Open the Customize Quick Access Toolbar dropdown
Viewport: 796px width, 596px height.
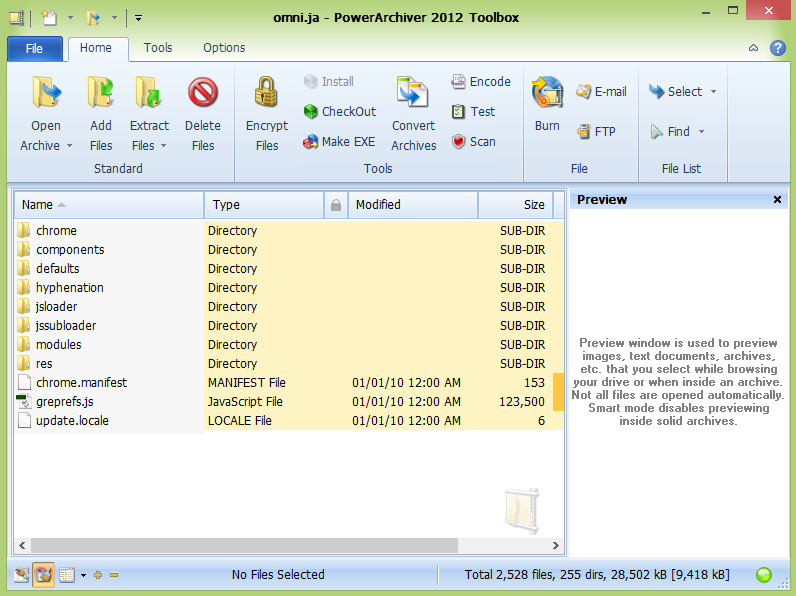[x=138, y=18]
